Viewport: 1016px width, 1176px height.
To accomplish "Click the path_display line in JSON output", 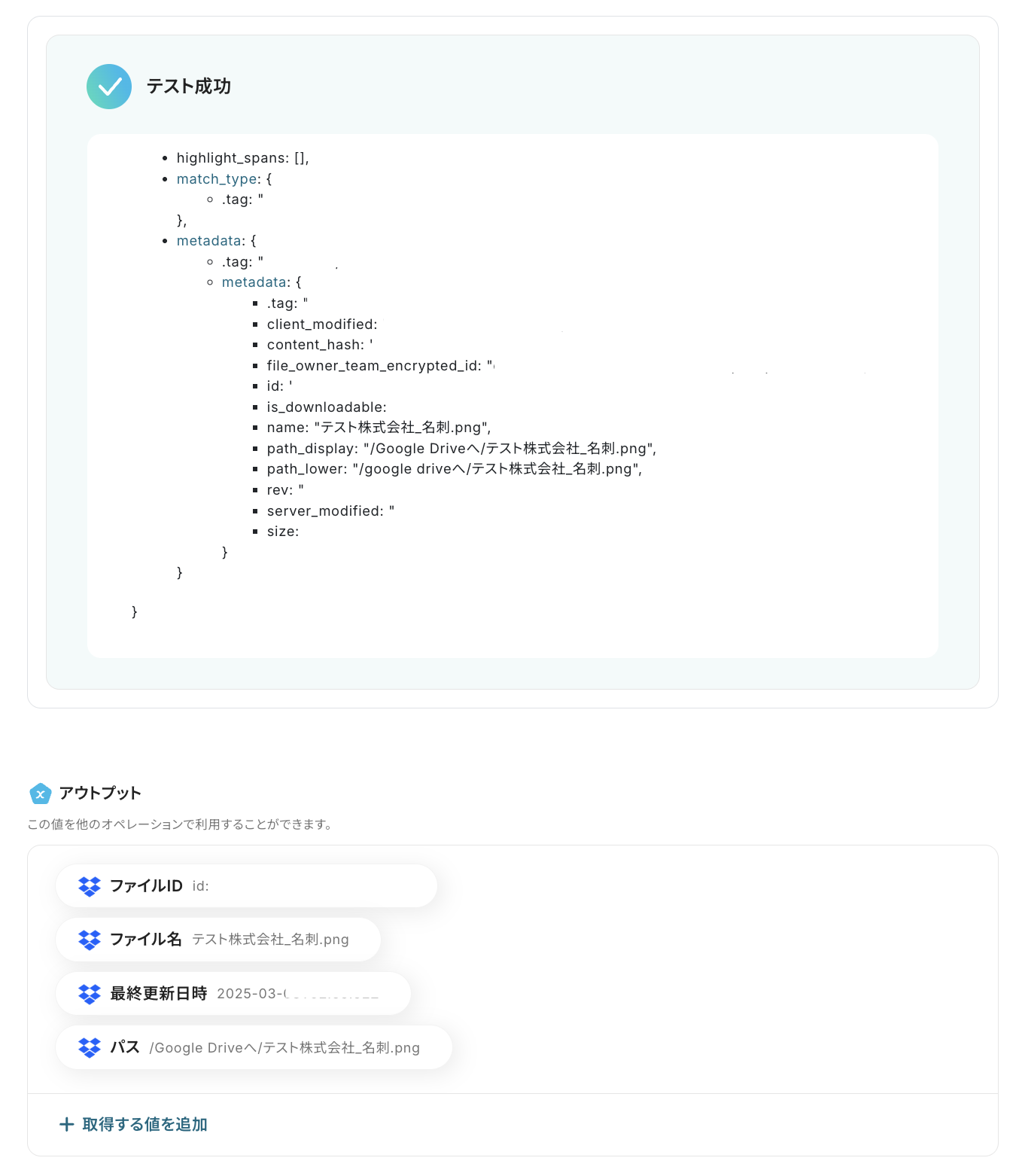I will [461, 449].
